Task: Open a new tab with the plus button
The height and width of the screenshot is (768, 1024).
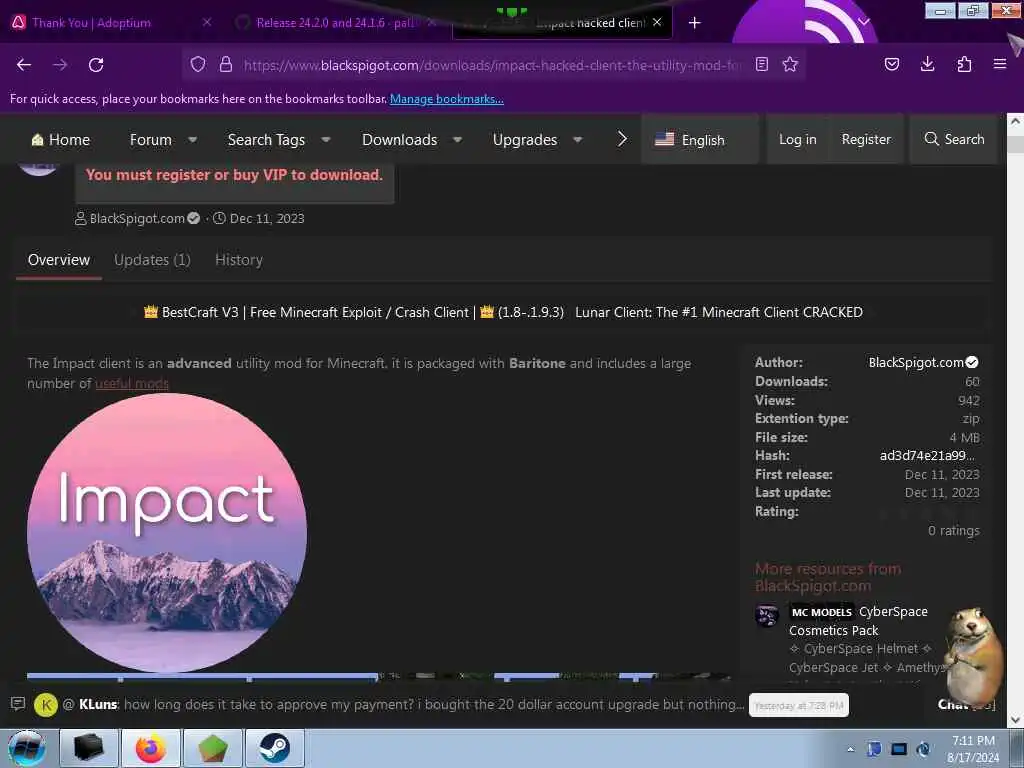Action: (694, 23)
